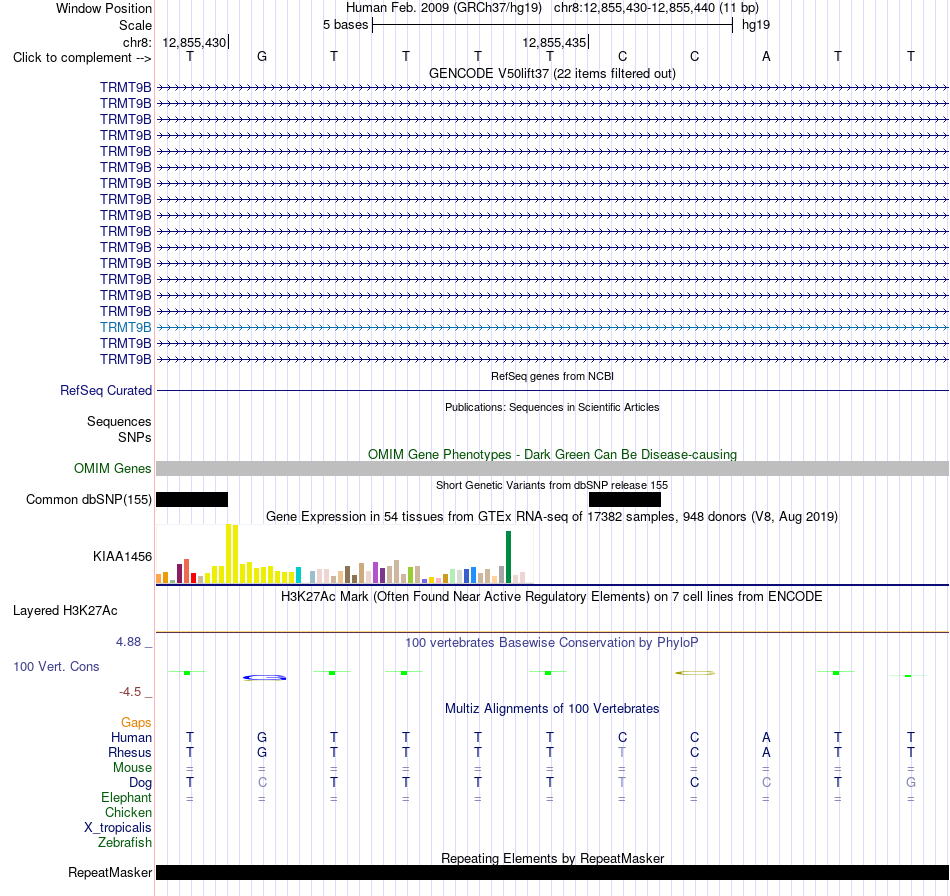Viewport: 950px width, 896px height.
Task: Click the 'Click to complement -->' label
Action: (x=82, y=58)
